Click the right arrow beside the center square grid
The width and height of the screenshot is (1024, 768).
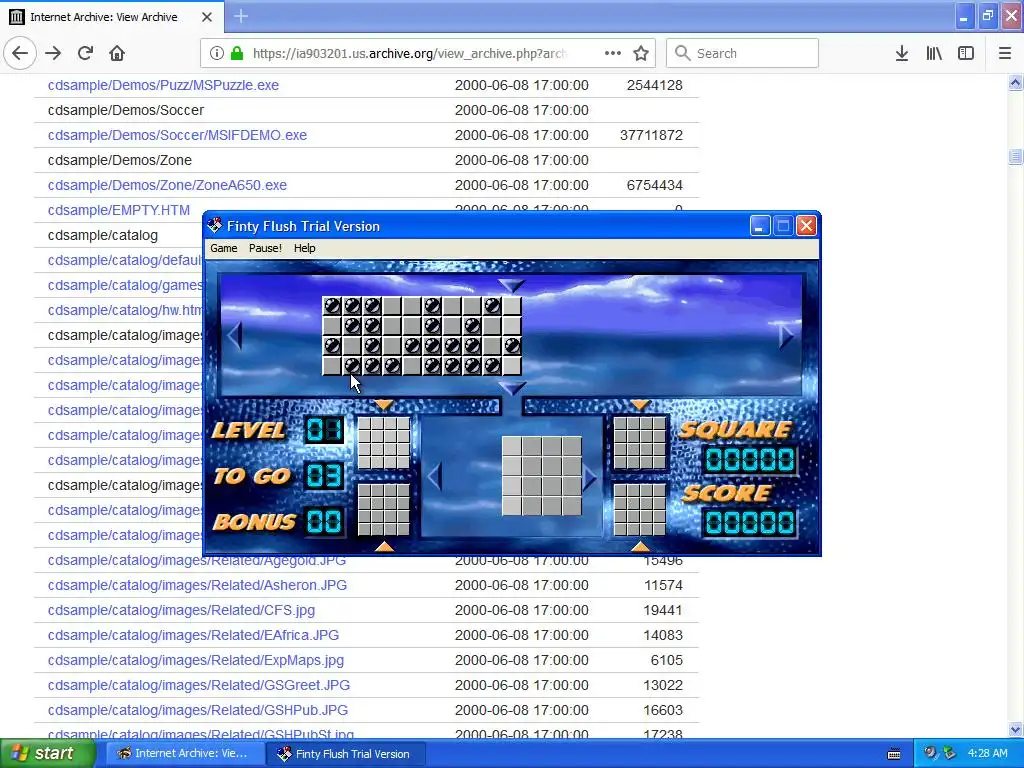[x=590, y=477]
